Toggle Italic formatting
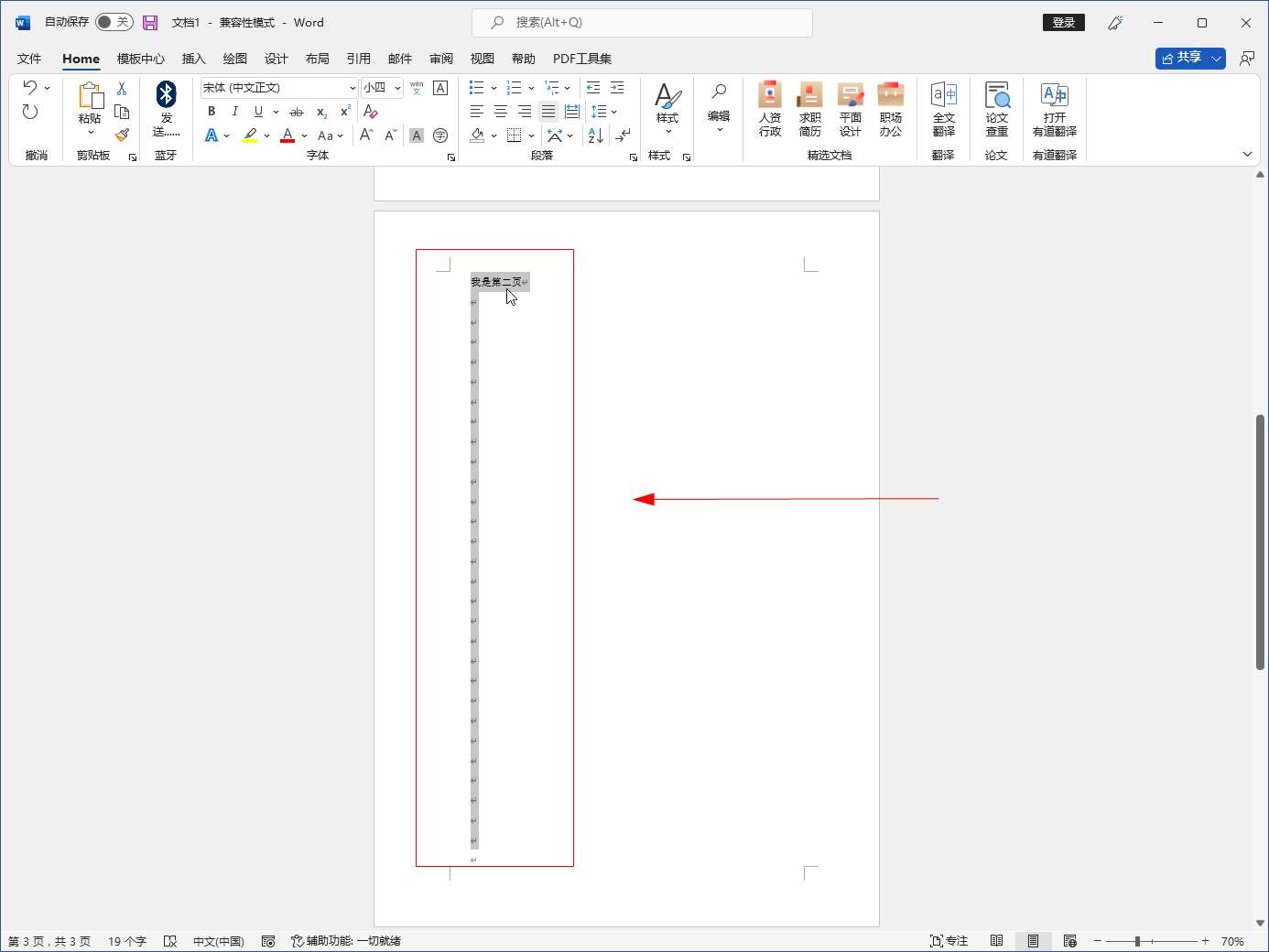The image size is (1269, 952). click(234, 112)
